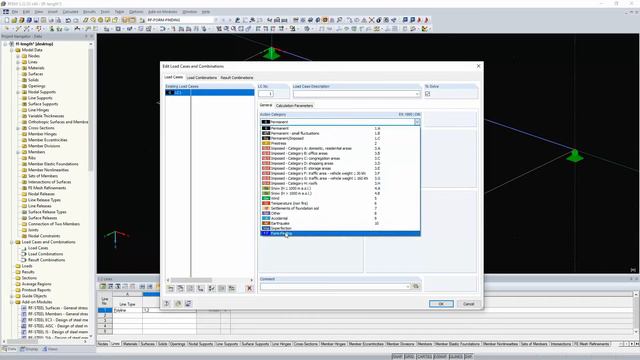The width and height of the screenshot is (640, 360).
Task: Collapse Load Cases and Combinations tree node
Action: click(x=12, y=242)
